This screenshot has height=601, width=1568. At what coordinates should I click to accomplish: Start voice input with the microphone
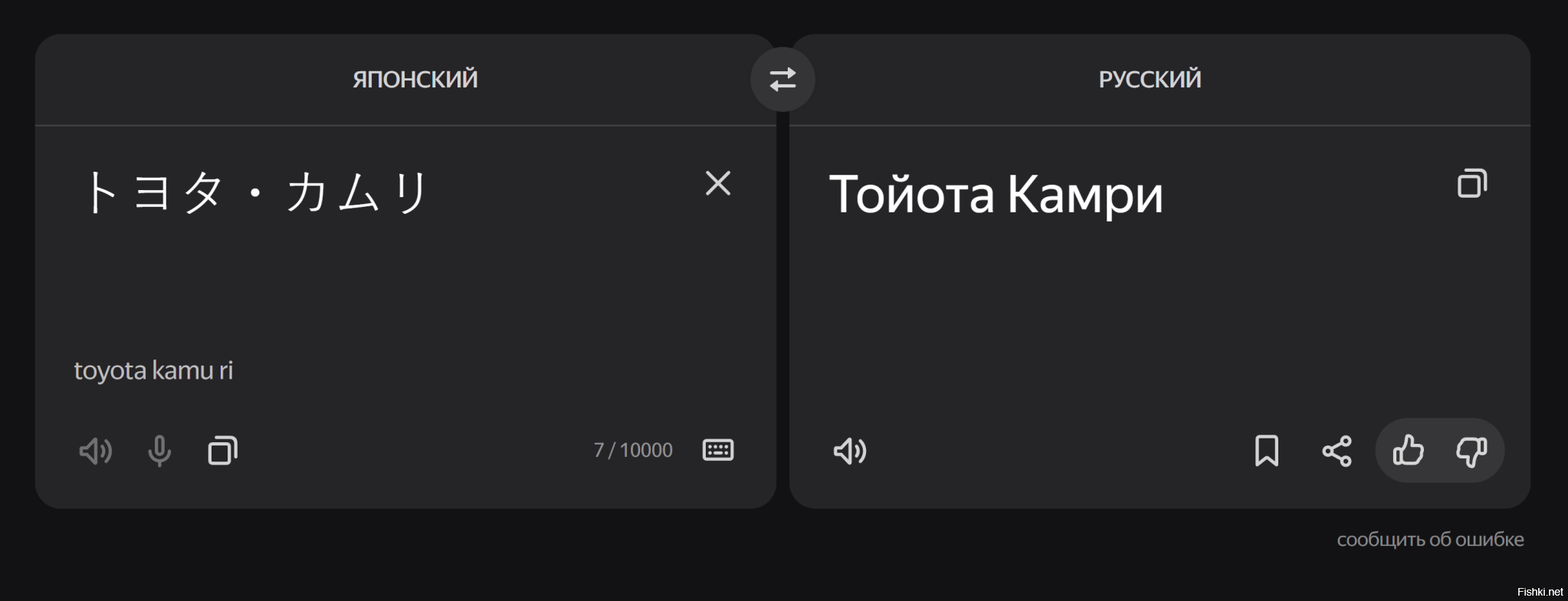tap(159, 451)
